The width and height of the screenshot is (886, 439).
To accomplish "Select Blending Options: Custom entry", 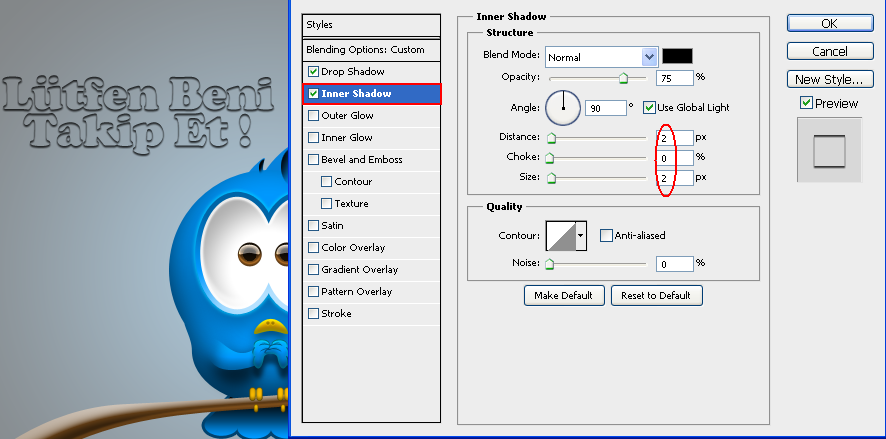I will 371,50.
